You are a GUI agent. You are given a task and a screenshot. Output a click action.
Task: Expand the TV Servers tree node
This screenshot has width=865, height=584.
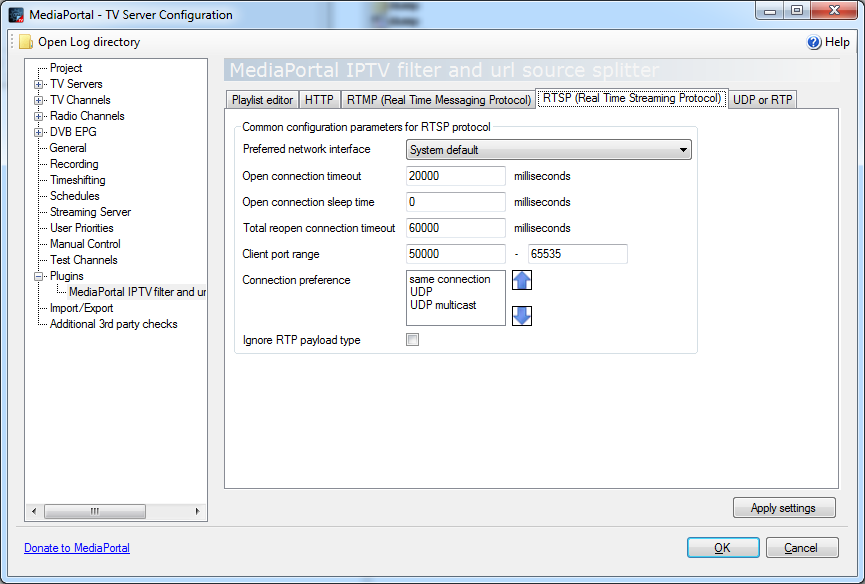[39, 84]
